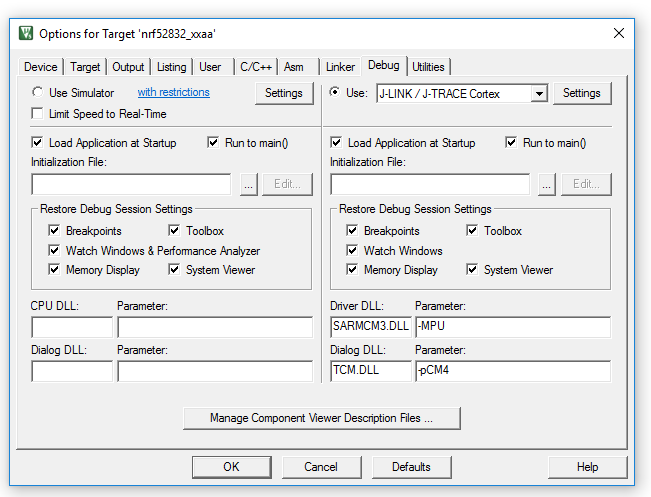651x497 pixels.
Task: Click the CPU DLL input field
Action: [72, 327]
